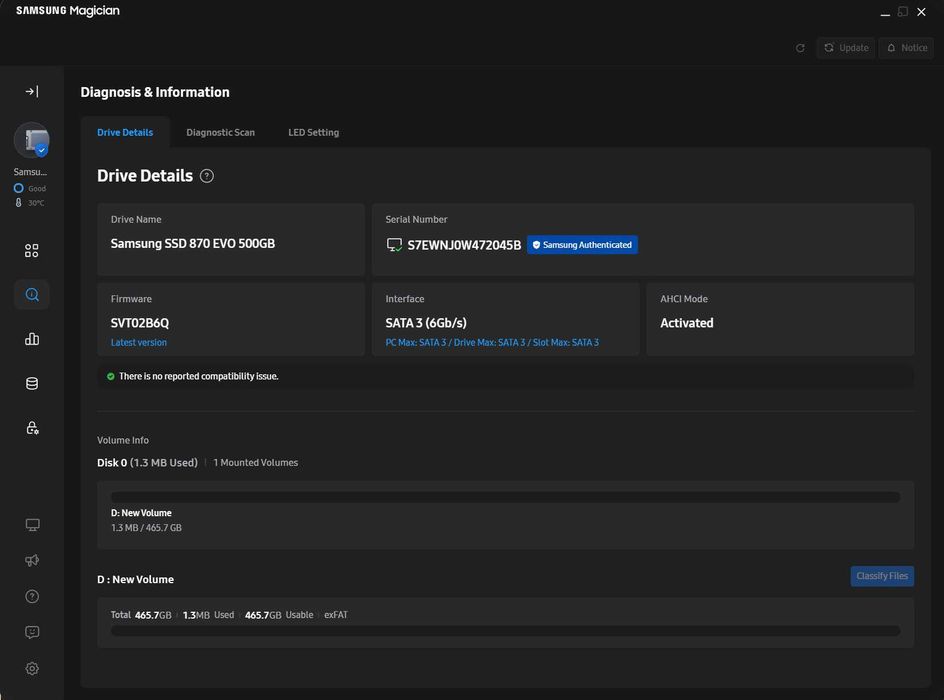Open the Diagnosis & Information magnifier icon
This screenshot has width=944, height=700.
click(x=32, y=294)
